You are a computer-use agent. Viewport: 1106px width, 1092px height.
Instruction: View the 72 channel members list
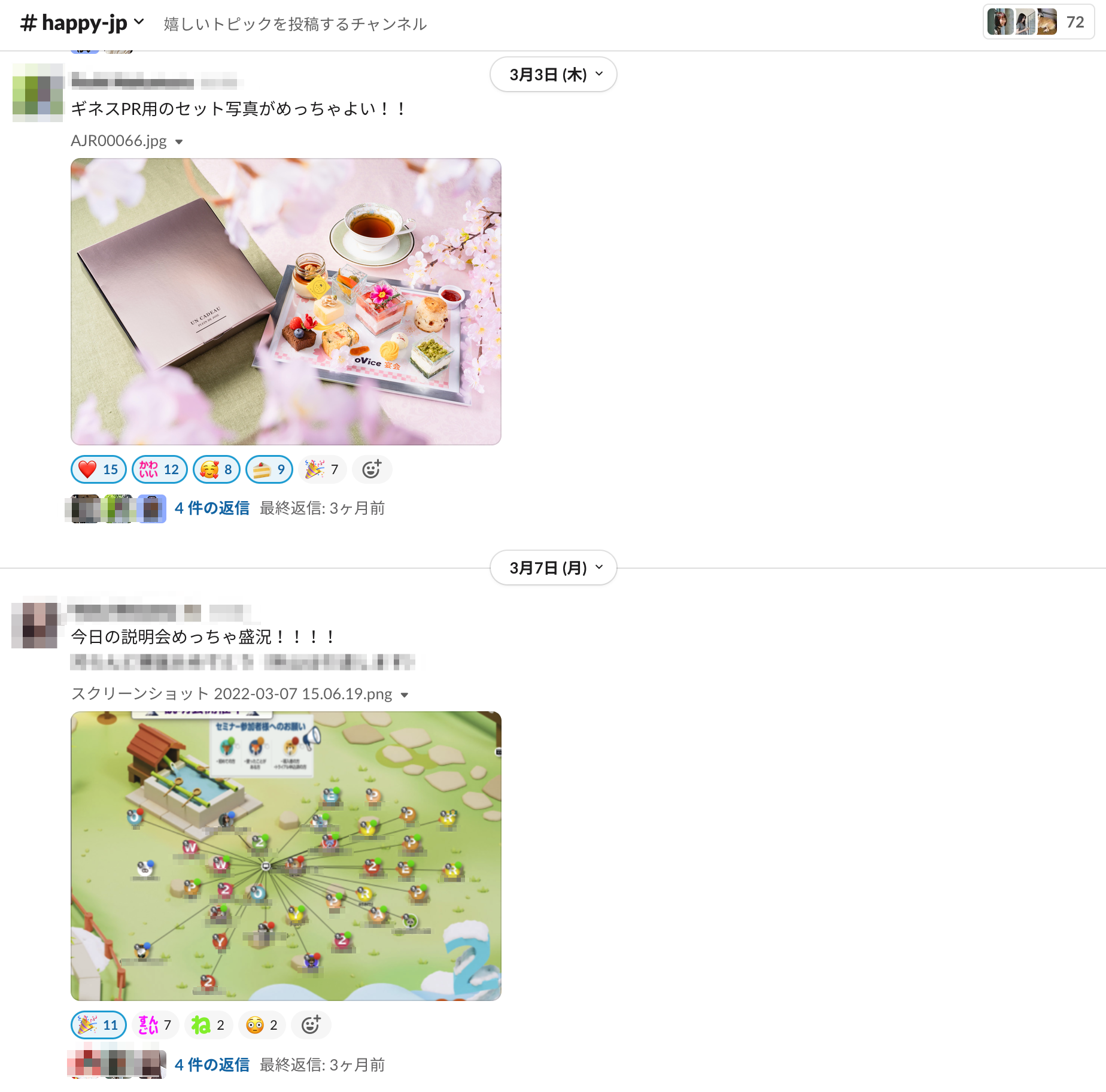(1038, 22)
